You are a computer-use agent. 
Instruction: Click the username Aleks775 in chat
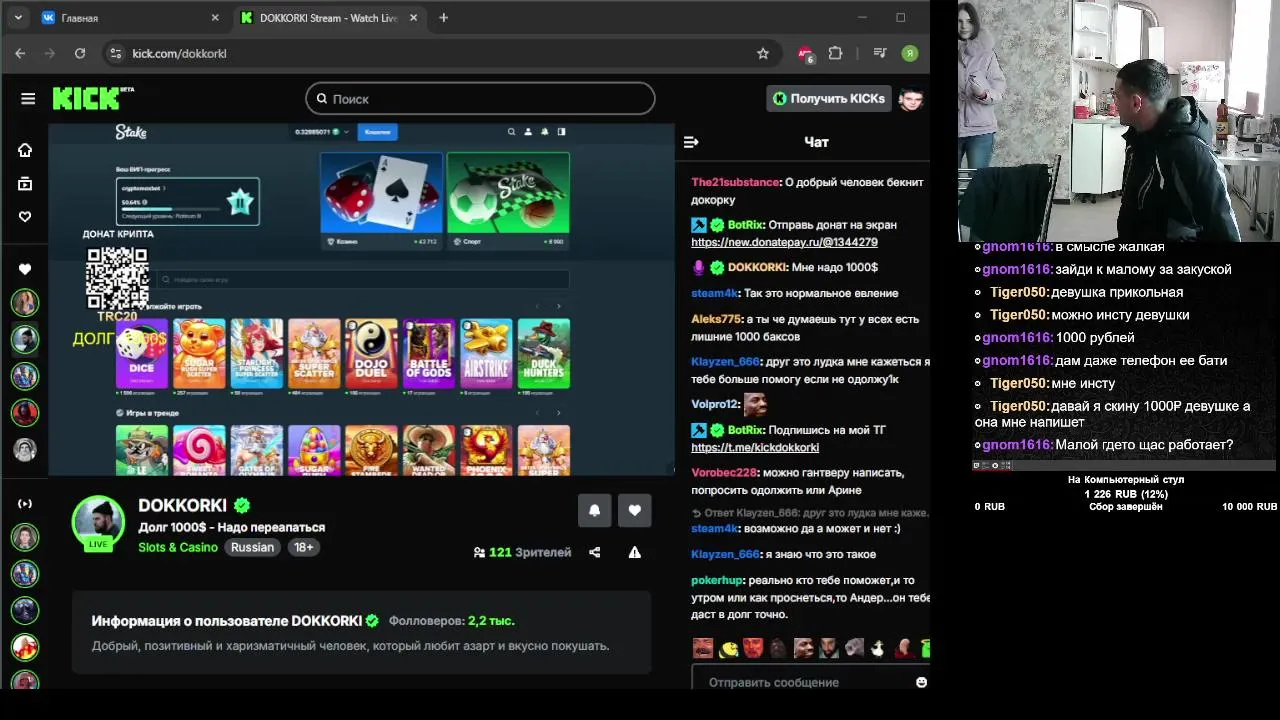click(x=716, y=319)
